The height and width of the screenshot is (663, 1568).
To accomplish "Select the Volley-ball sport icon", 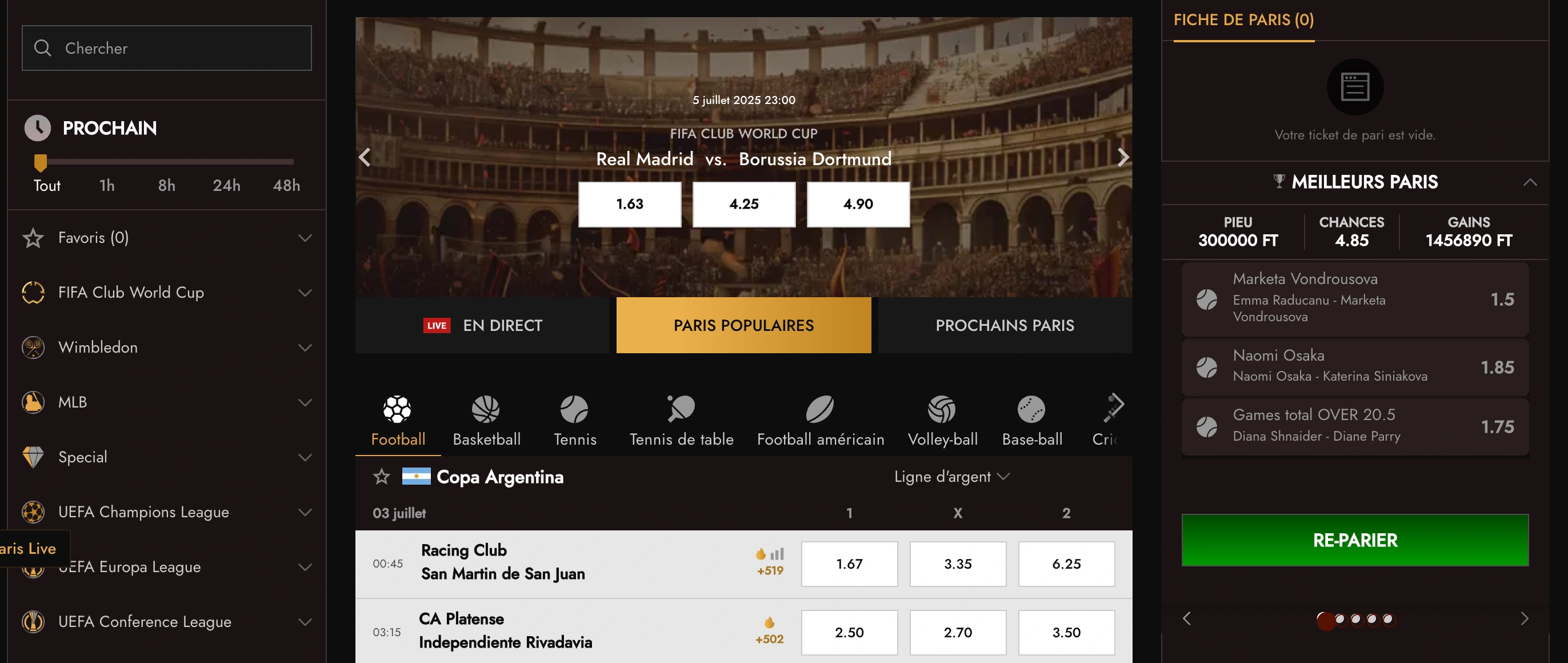I will point(942,410).
